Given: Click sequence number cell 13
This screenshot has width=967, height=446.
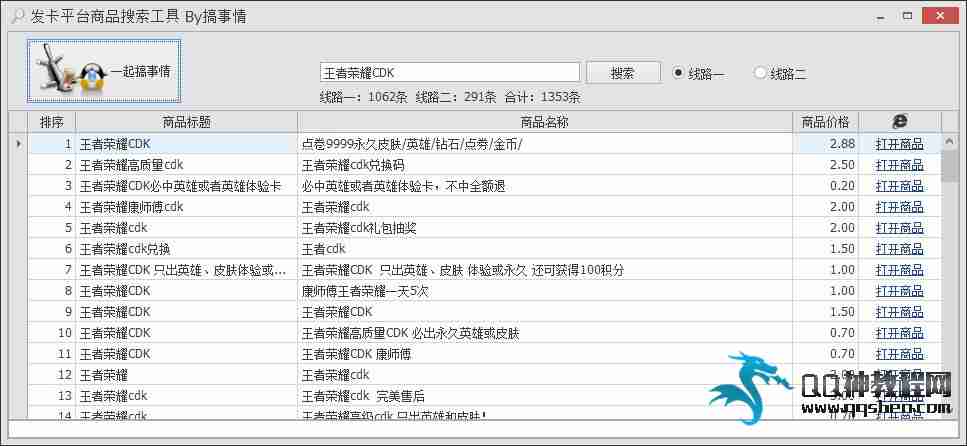Looking at the screenshot, I should pos(52,396).
